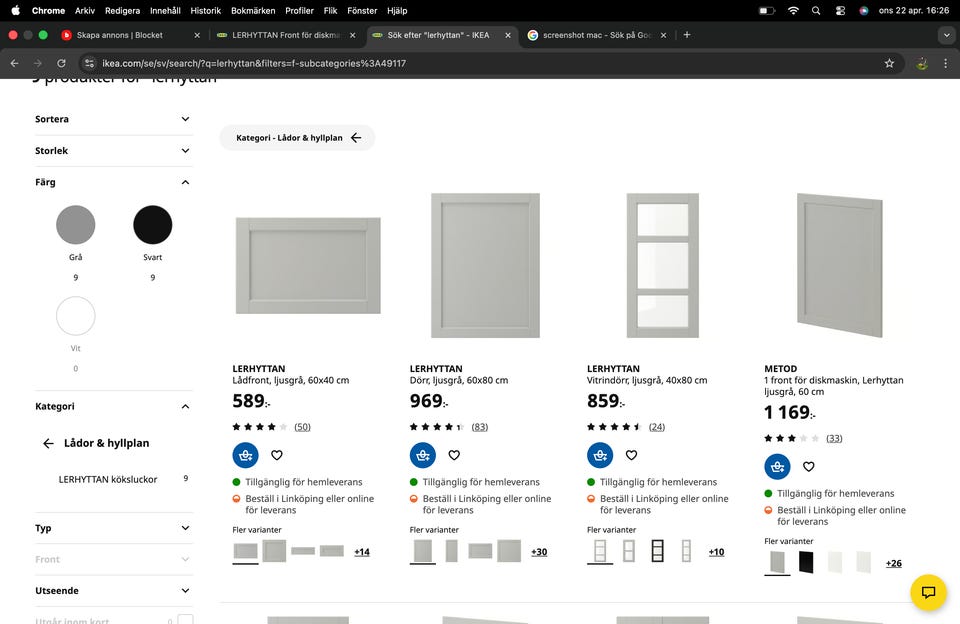
Task: Filter by the Svart color swatch
Action: [153, 225]
